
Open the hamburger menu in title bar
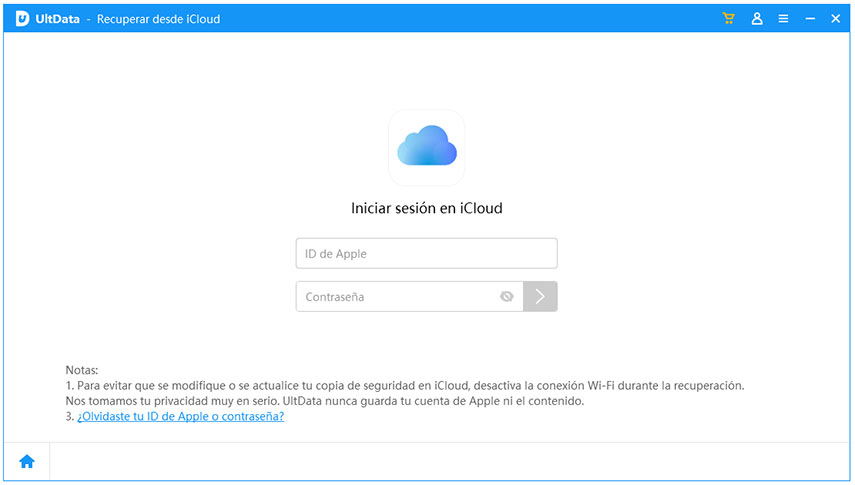[x=784, y=19]
